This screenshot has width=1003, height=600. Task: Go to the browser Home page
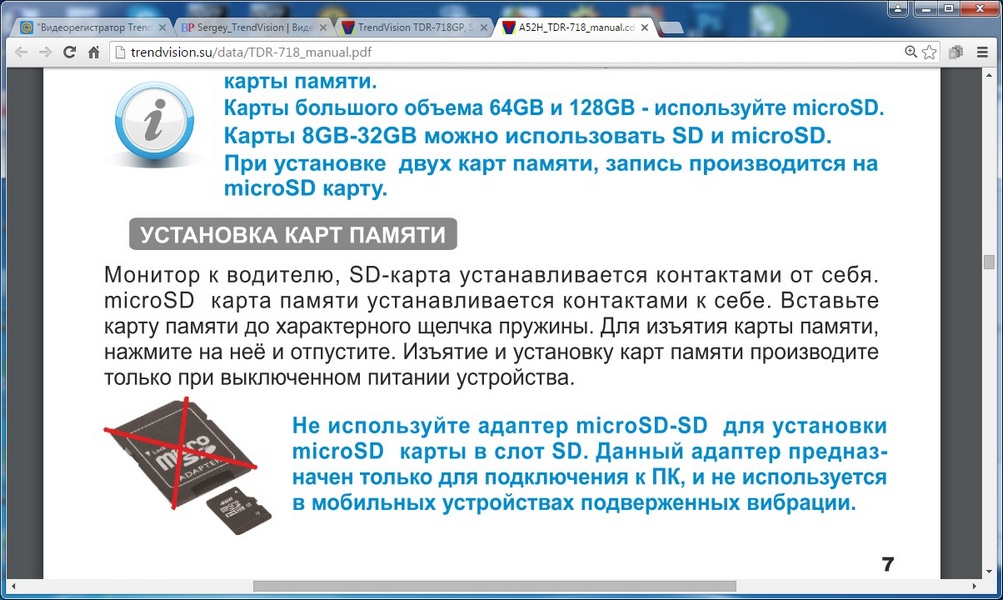[94, 52]
